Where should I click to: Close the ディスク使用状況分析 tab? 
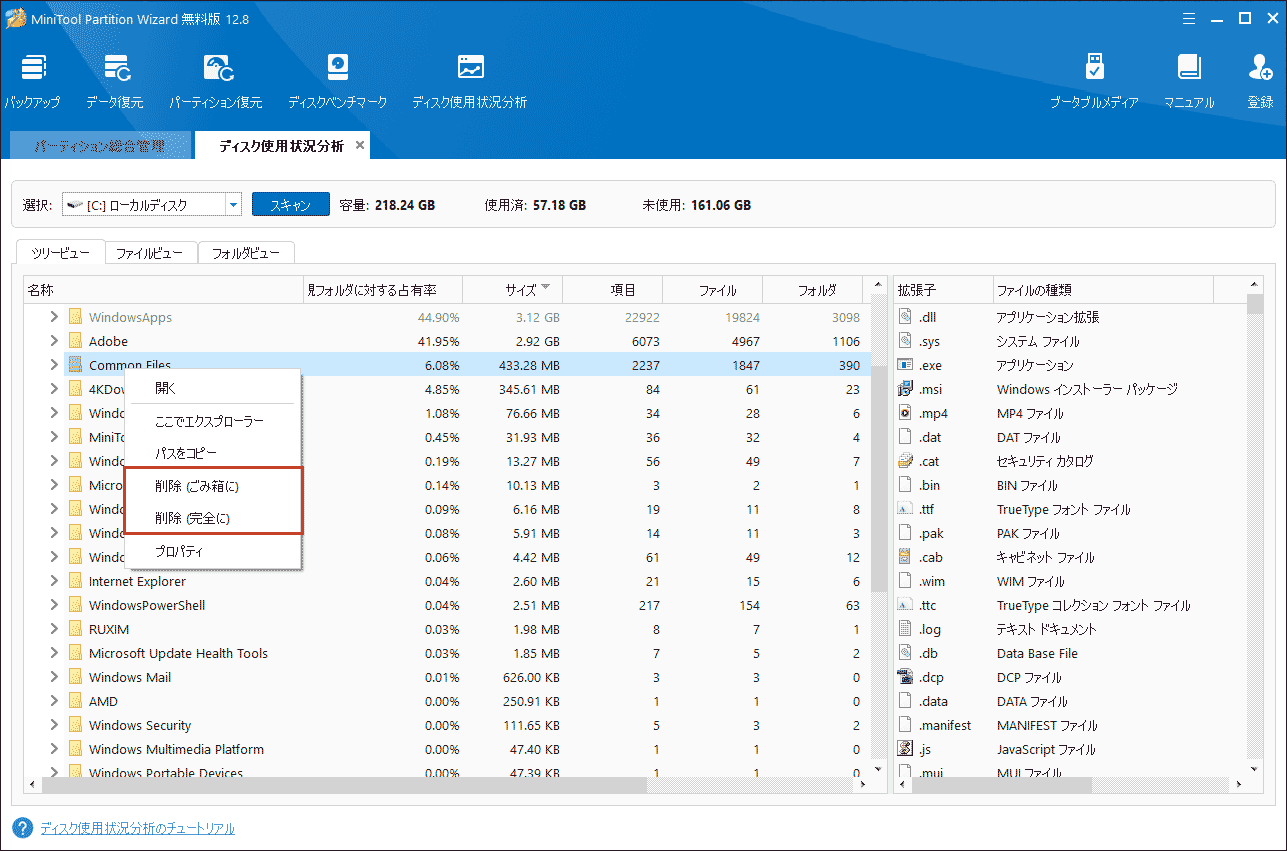tap(360, 145)
